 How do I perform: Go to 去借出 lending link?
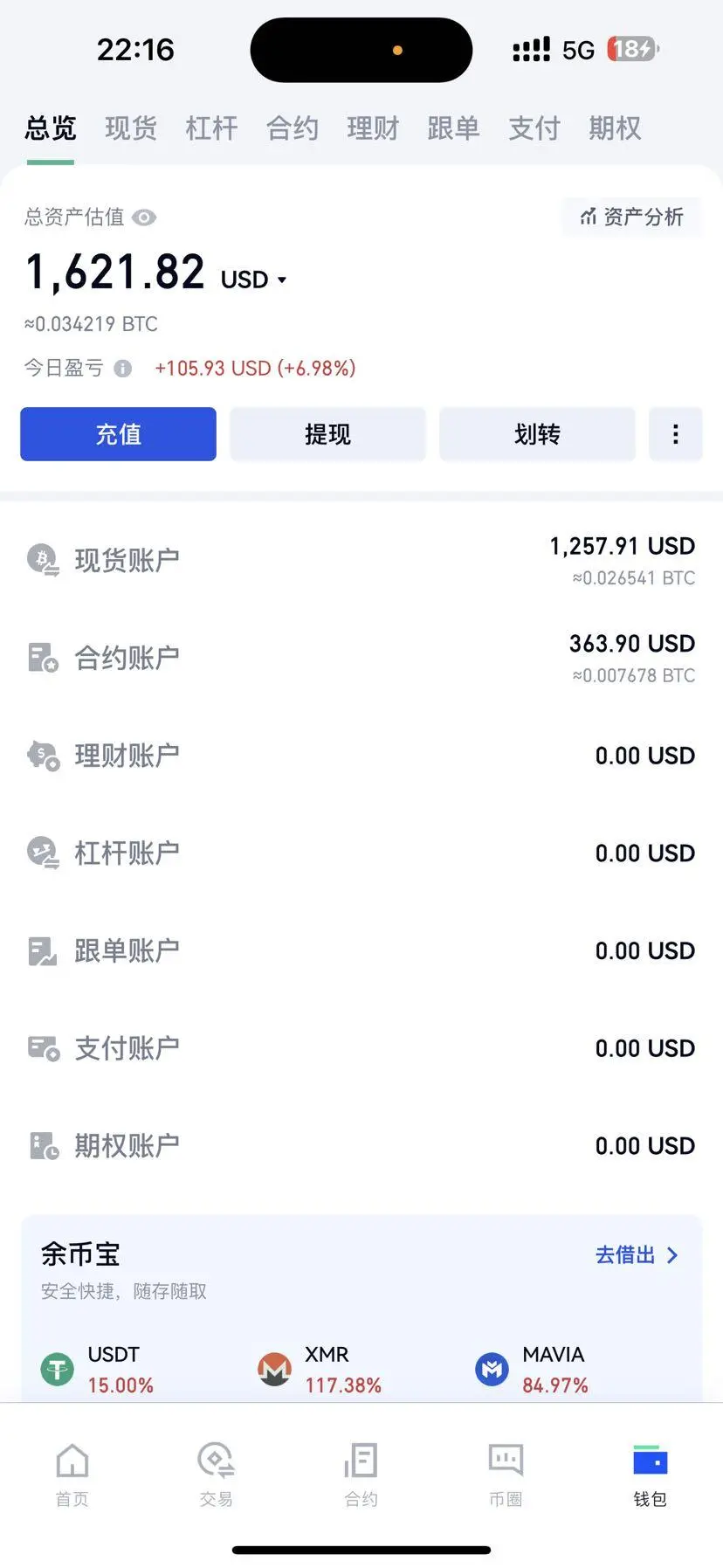pos(637,1255)
